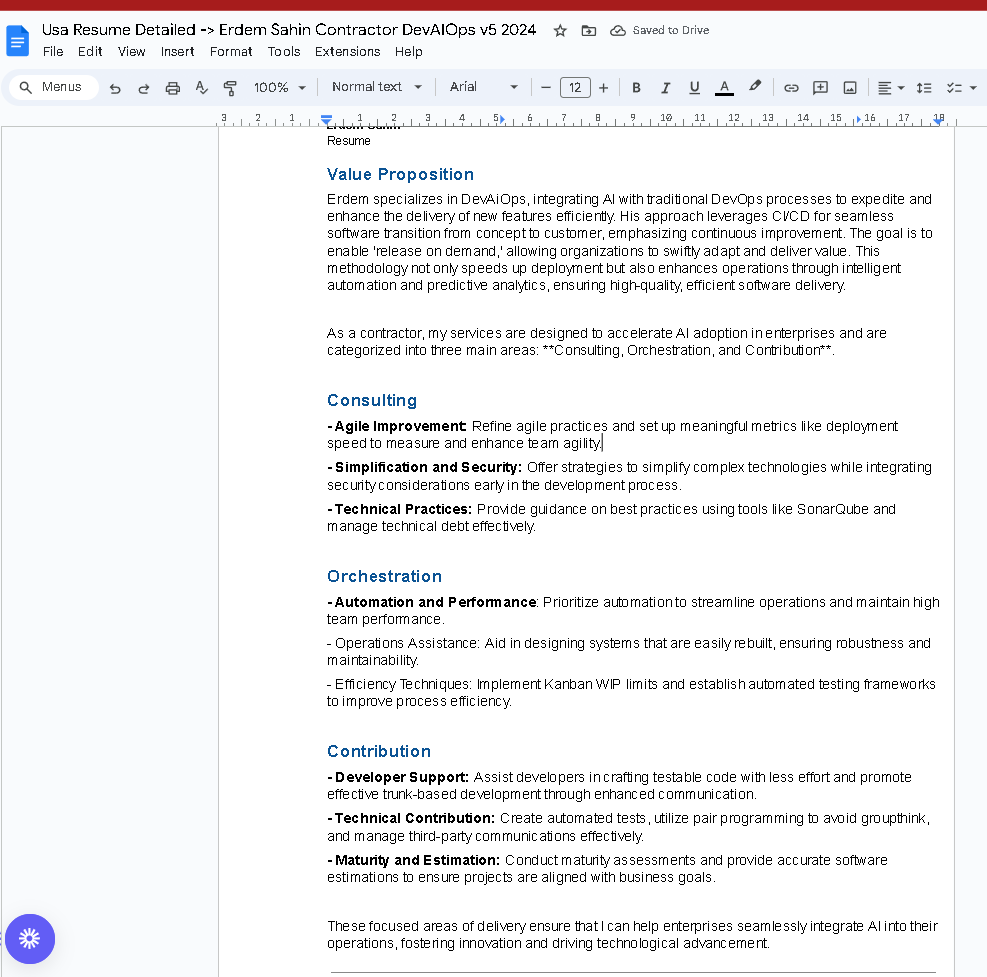The height and width of the screenshot is (977, 987).
Task: Undo the last action
Action: pos(115,88)
